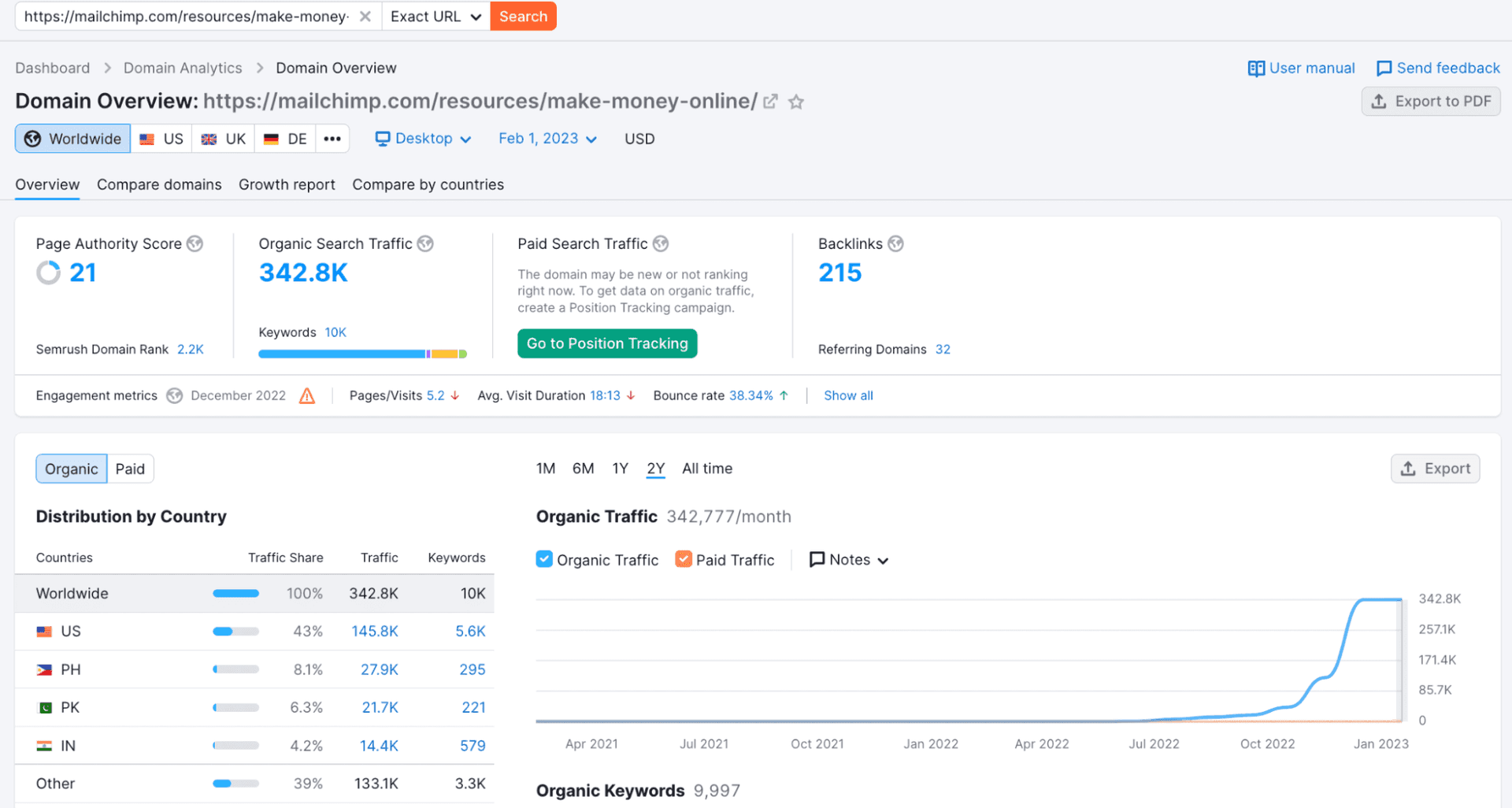This screenshot has height=808, width=1512.
Task: Click Bounce rate value 38.34%
Action: (x=751, y=395)
